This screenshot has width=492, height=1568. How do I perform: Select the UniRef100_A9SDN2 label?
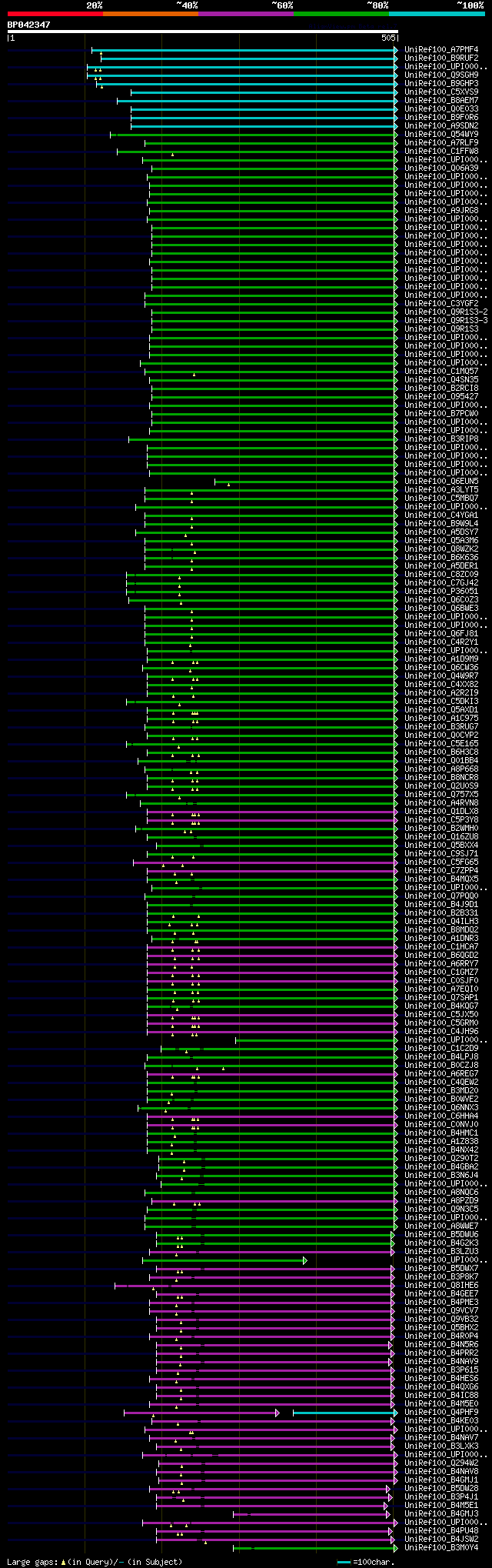coord(441,126)
